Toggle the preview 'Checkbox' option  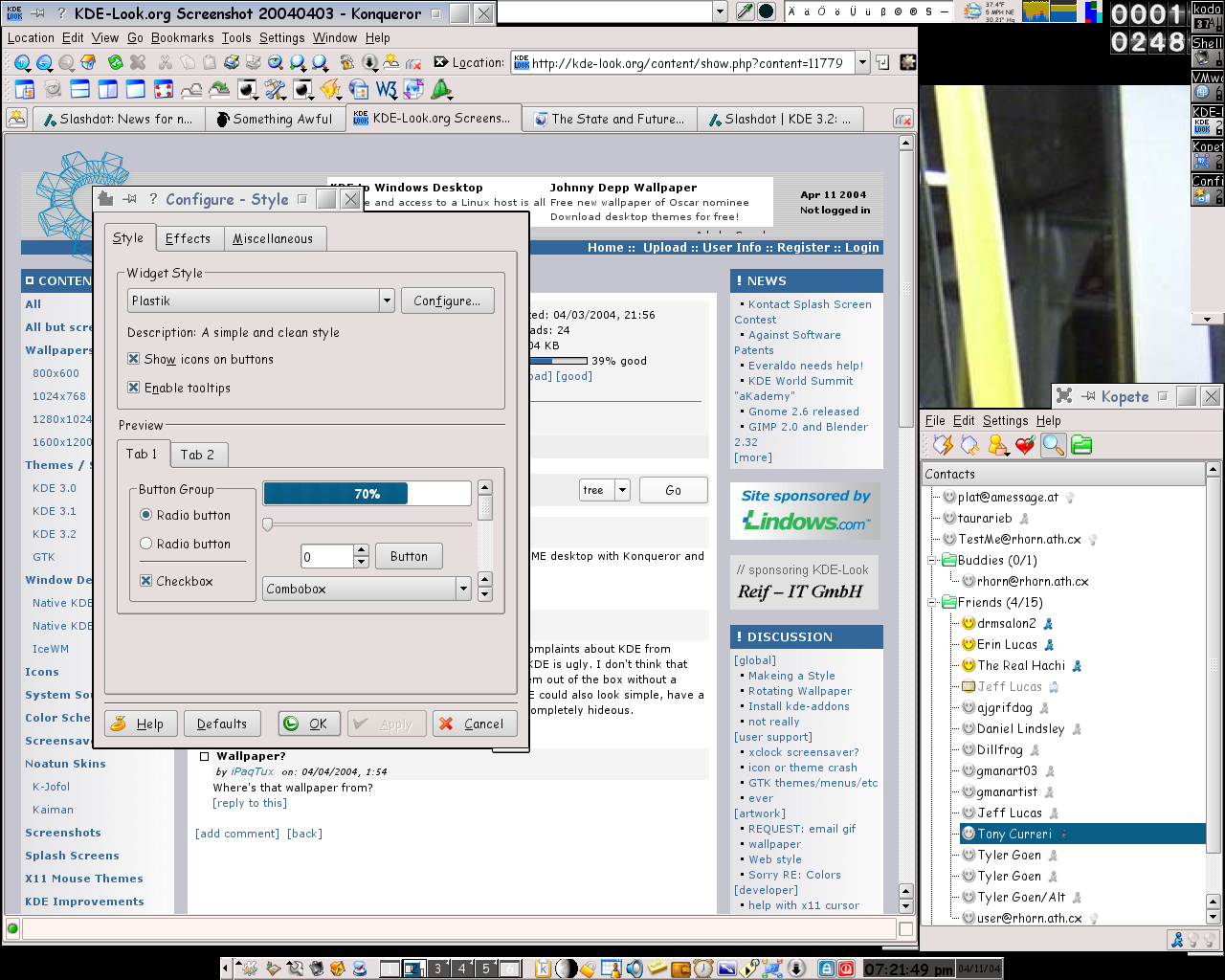(146, 581)
